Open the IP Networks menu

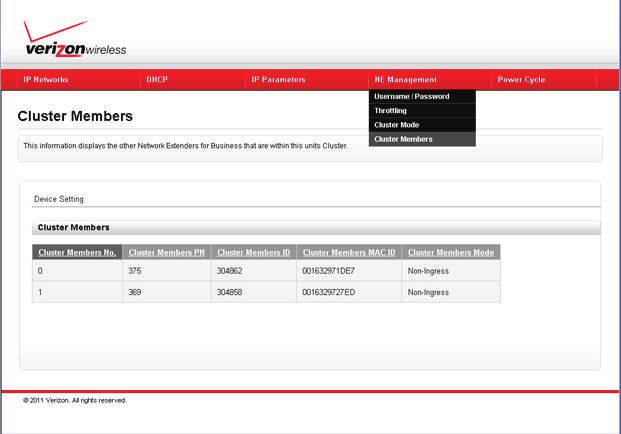coord(46,80)
